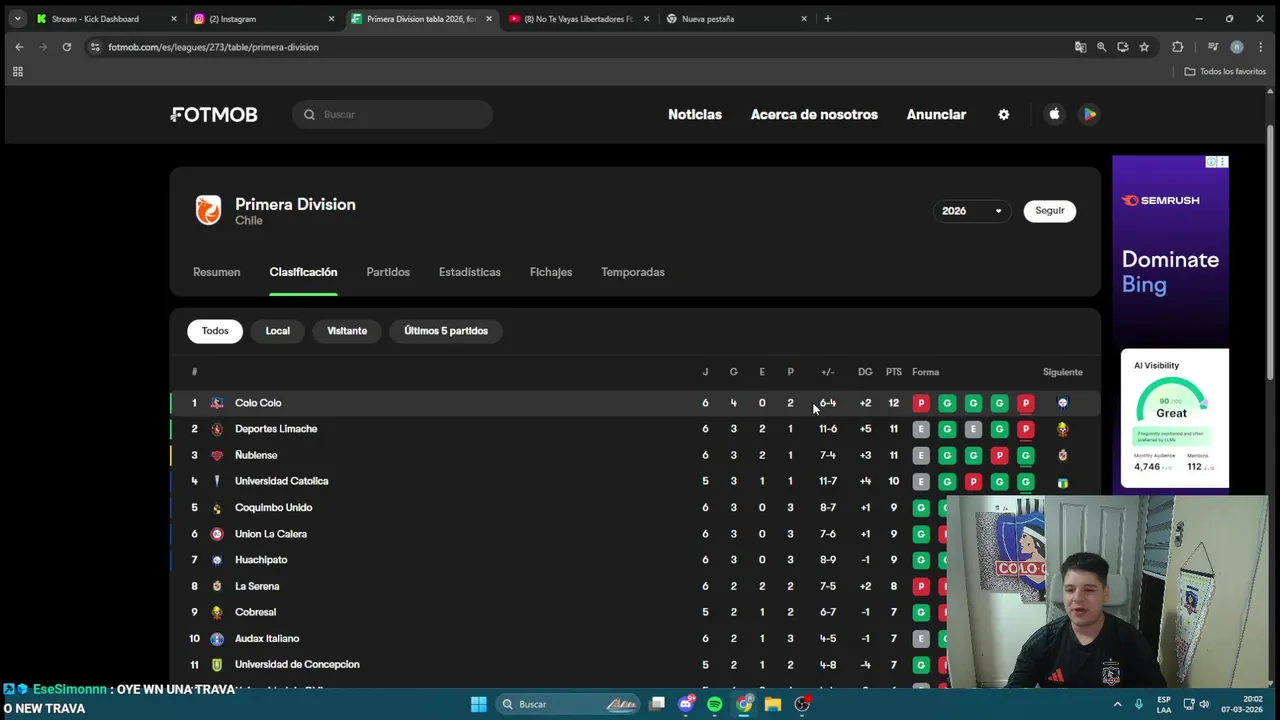The image size is (1280, 720).
Task: Click the Coquimbo Unido crest icon
Action: 217,508
